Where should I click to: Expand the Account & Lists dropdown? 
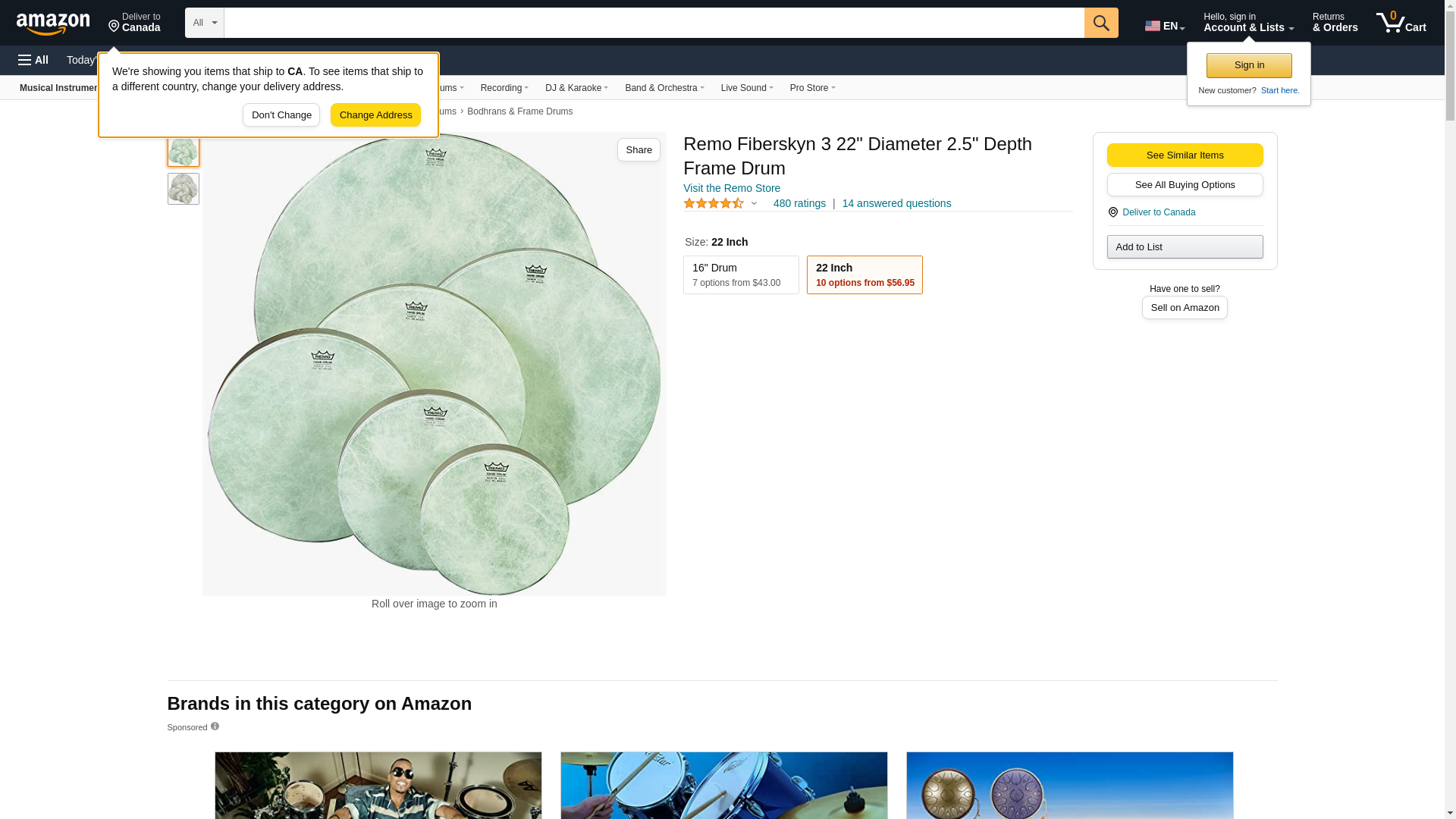(1248, 23)
